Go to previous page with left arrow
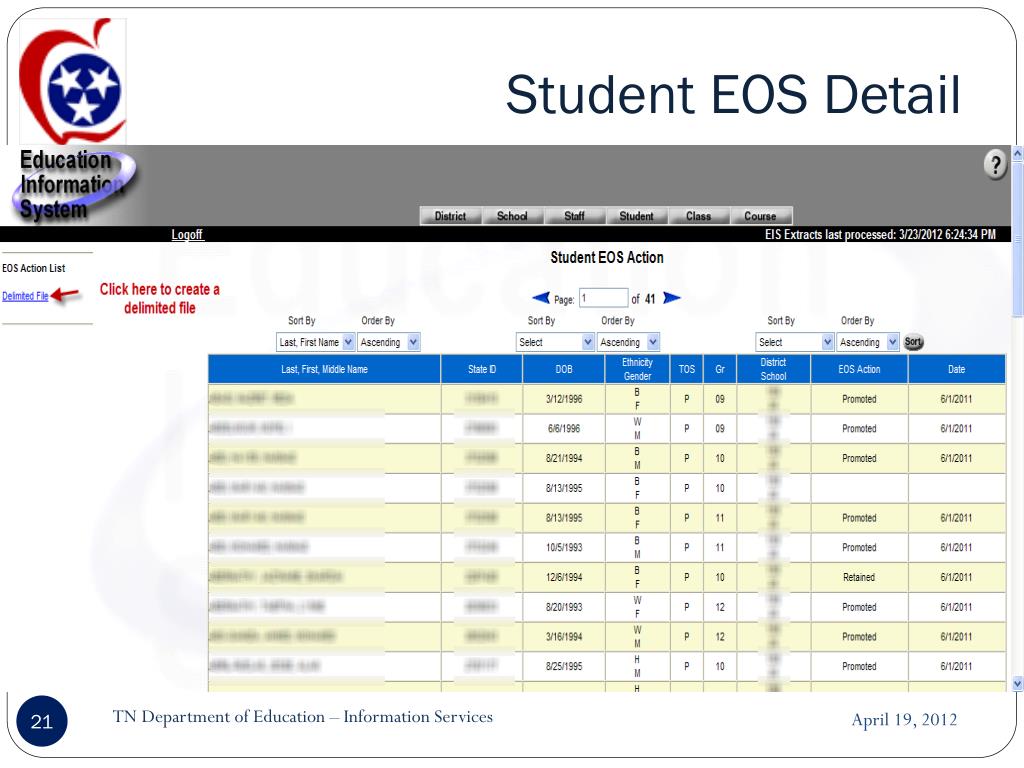 tap(541, 298)
